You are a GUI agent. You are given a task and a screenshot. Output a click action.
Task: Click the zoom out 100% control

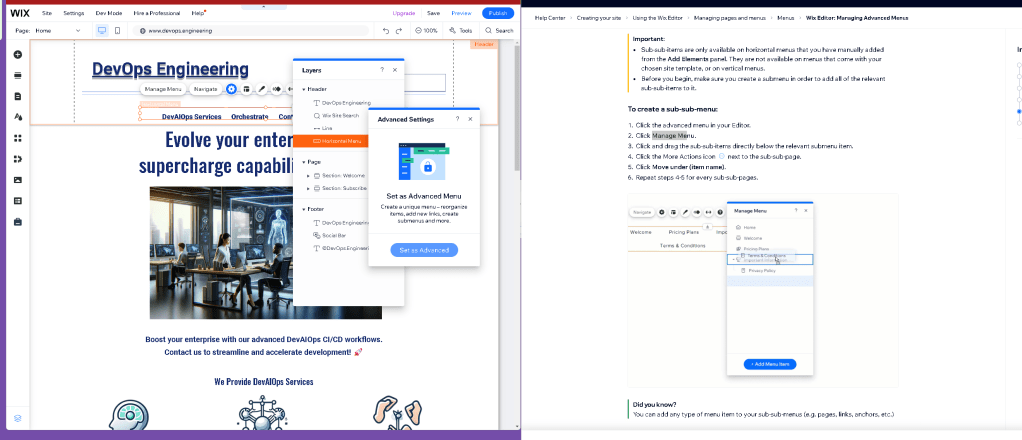coord(426,31)
